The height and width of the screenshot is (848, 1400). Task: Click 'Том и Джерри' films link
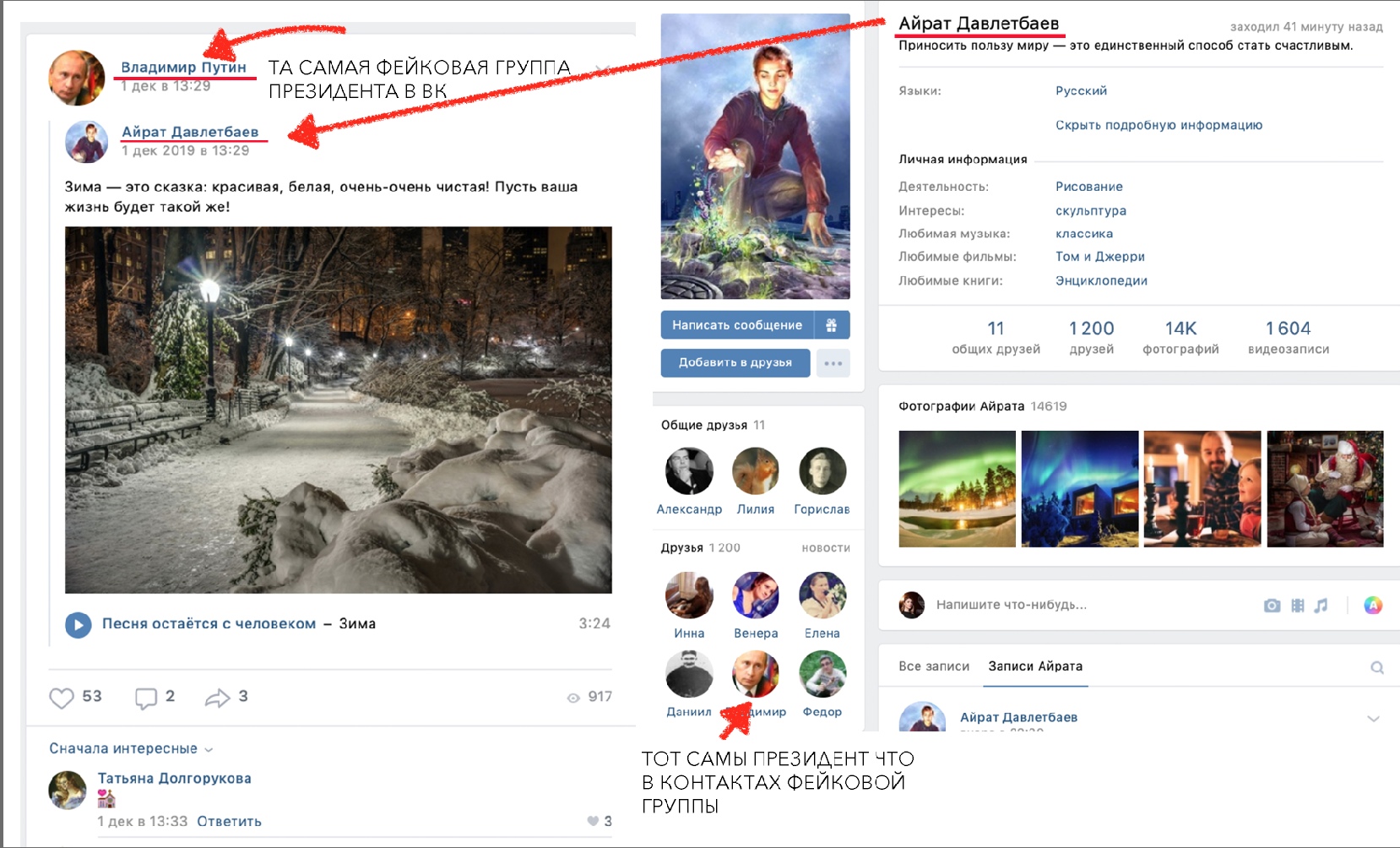tap(1100, 257)
